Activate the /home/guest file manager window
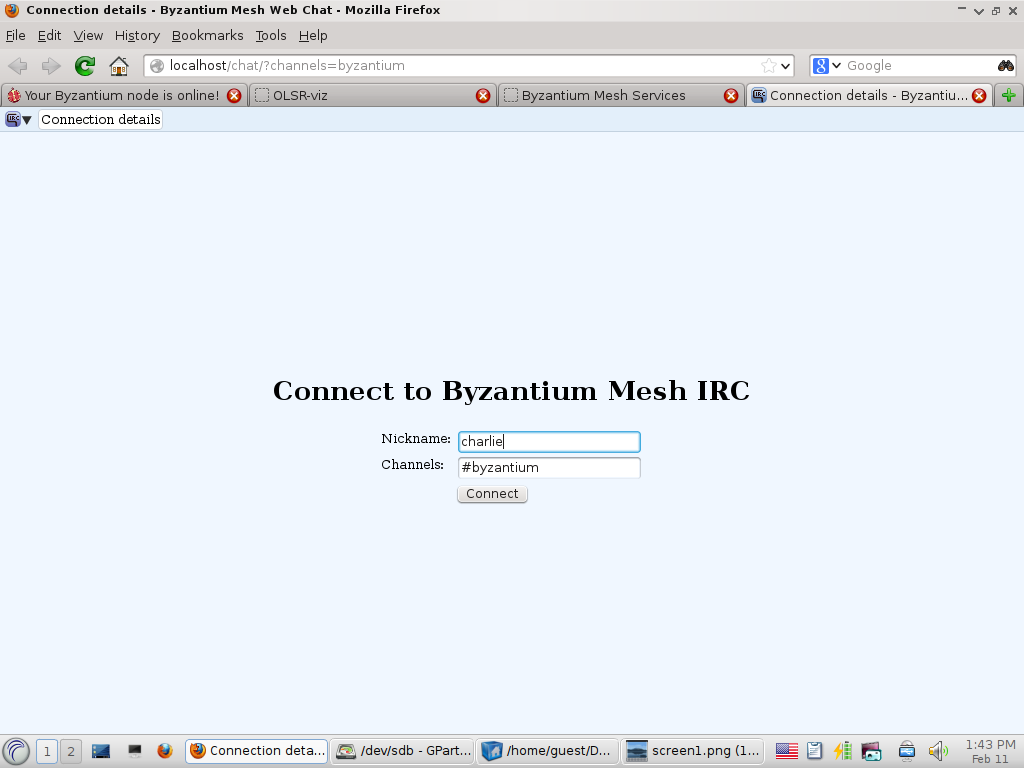 click(548, 751)
